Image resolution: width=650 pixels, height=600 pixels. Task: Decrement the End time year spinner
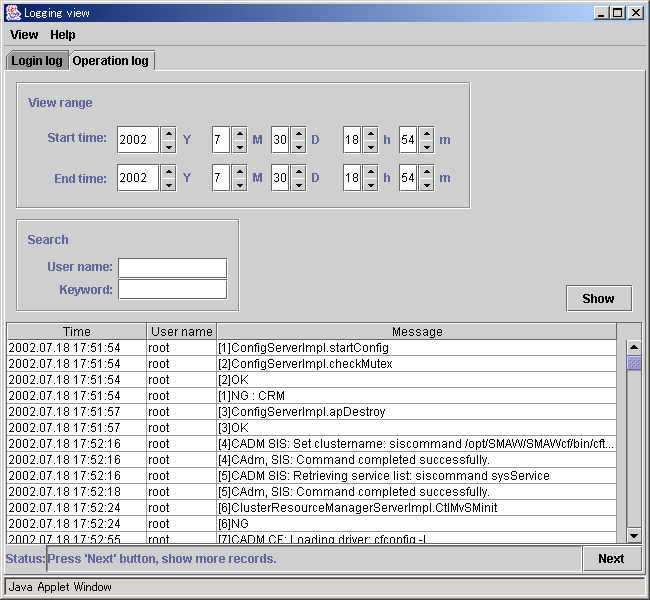(168, 185)
